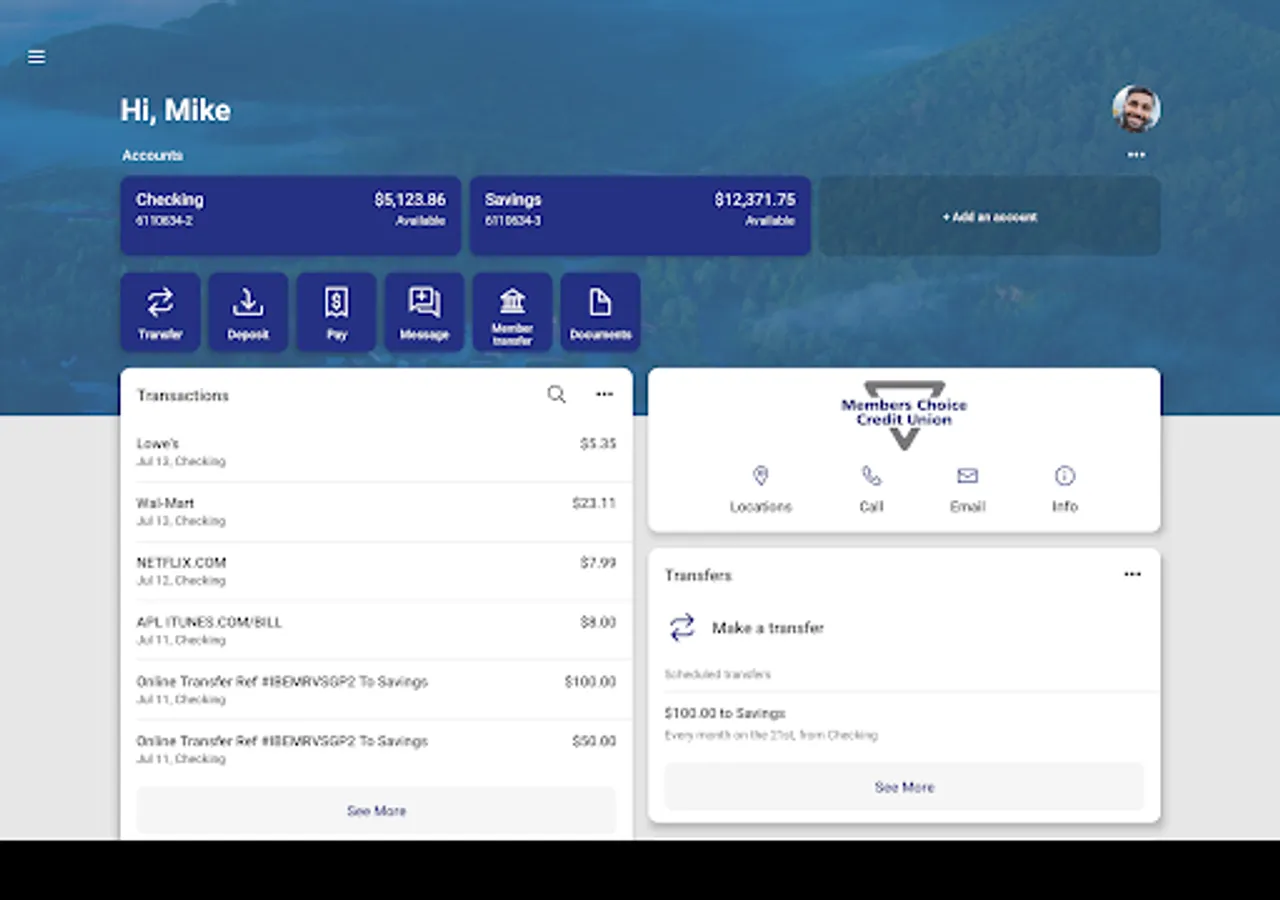
Task: Select Member transfer icon
Action: point(512,312)
